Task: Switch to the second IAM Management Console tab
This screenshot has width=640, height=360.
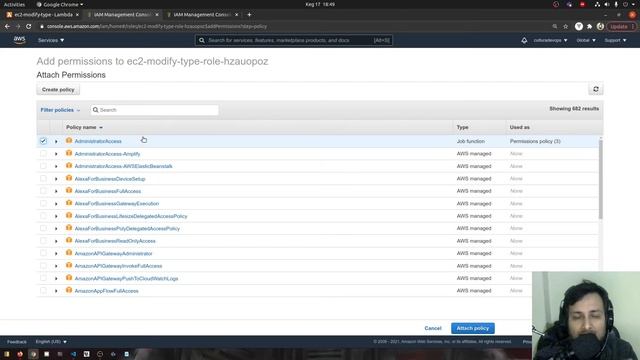Action: click(x=202, y=15)
